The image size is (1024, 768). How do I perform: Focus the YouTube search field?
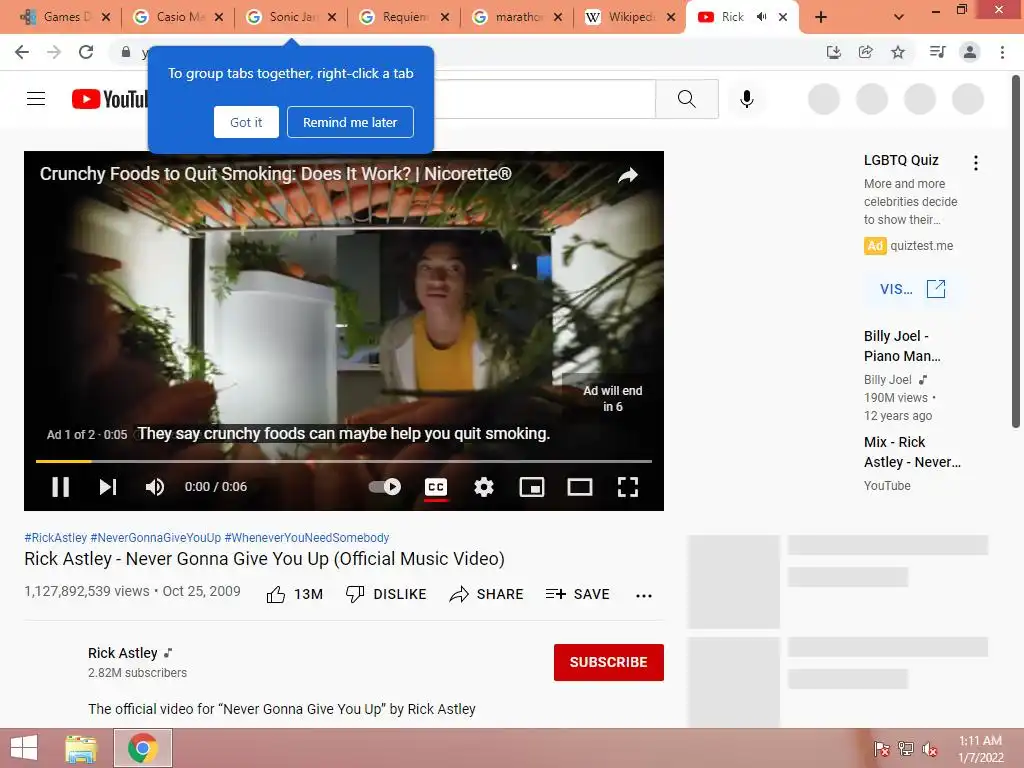[545, 99]
